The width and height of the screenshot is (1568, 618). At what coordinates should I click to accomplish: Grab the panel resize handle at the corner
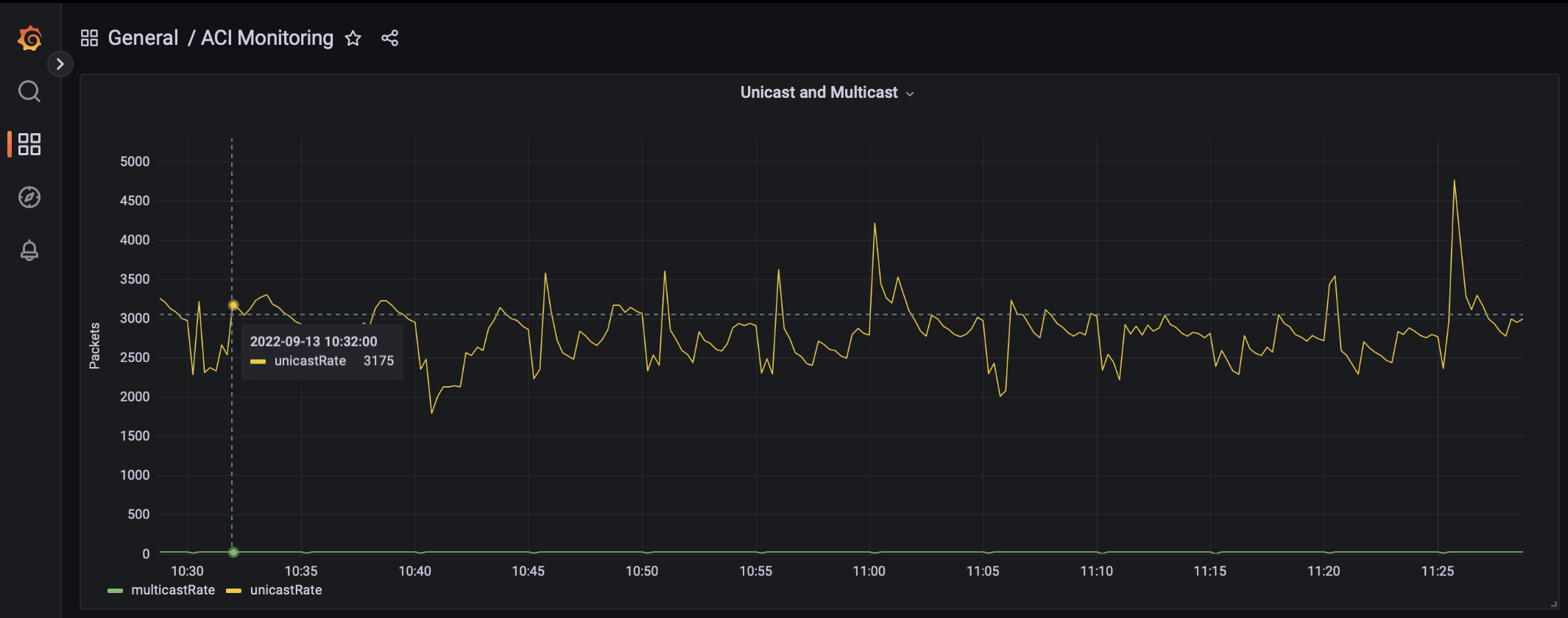click(x=1553, y=604)
